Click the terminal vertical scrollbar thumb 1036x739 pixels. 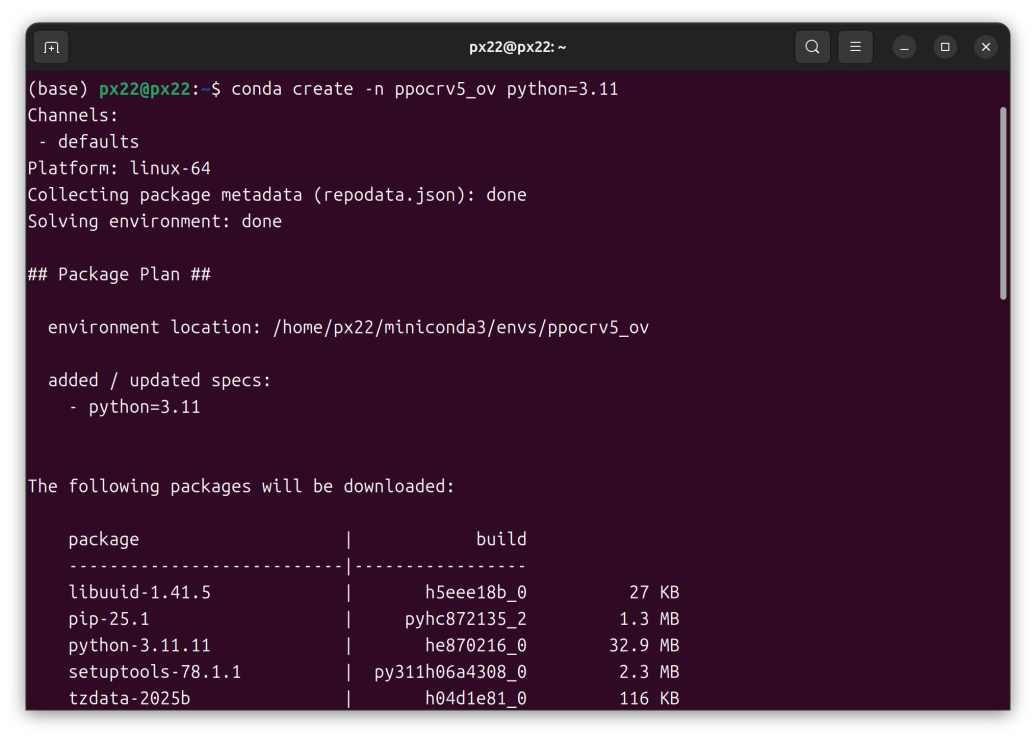point(1003,202)
